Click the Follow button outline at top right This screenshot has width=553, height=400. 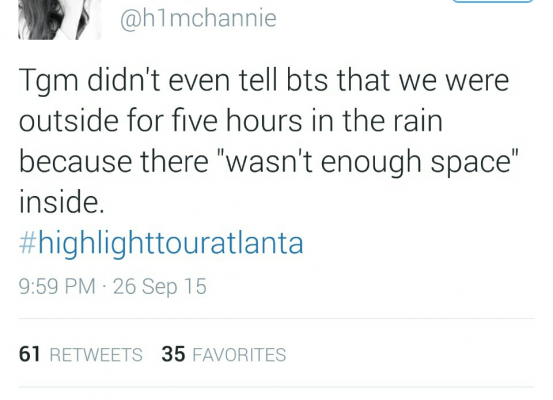pos(493,1)
